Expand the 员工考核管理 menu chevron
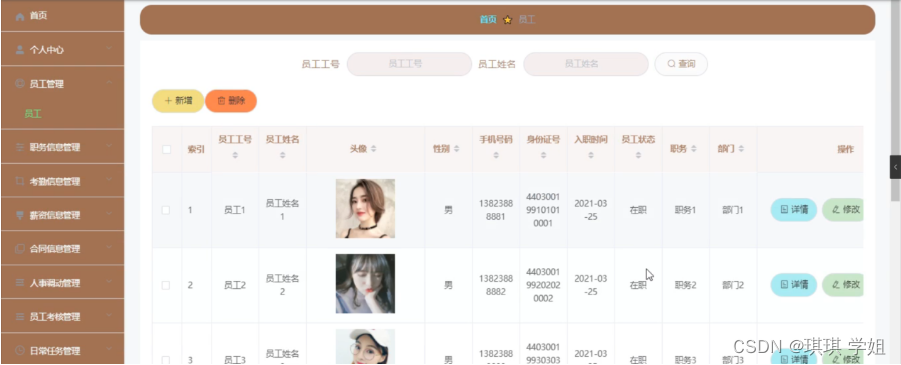Screen dimensions: 901x365 click(x=109, y=316)
